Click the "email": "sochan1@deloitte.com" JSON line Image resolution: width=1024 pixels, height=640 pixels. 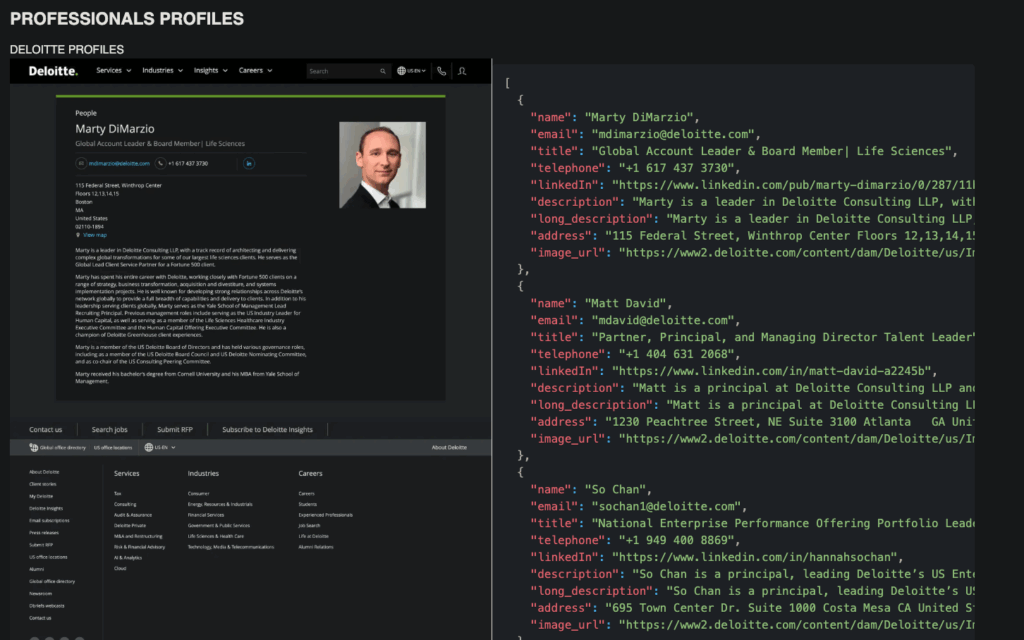point(638,506)
